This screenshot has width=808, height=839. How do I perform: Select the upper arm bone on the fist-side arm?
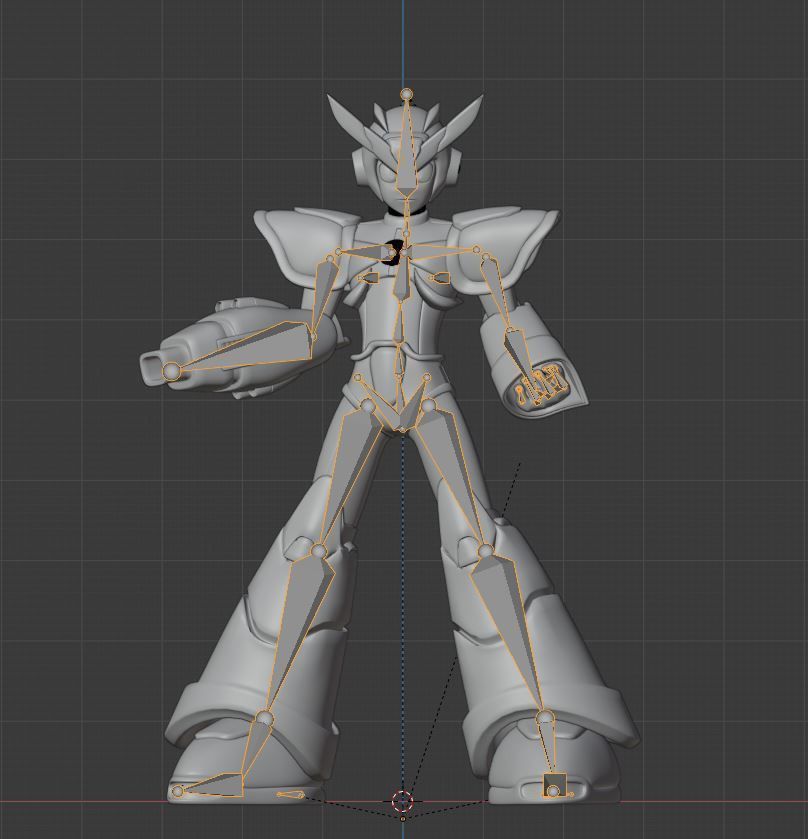coord(496,292)
